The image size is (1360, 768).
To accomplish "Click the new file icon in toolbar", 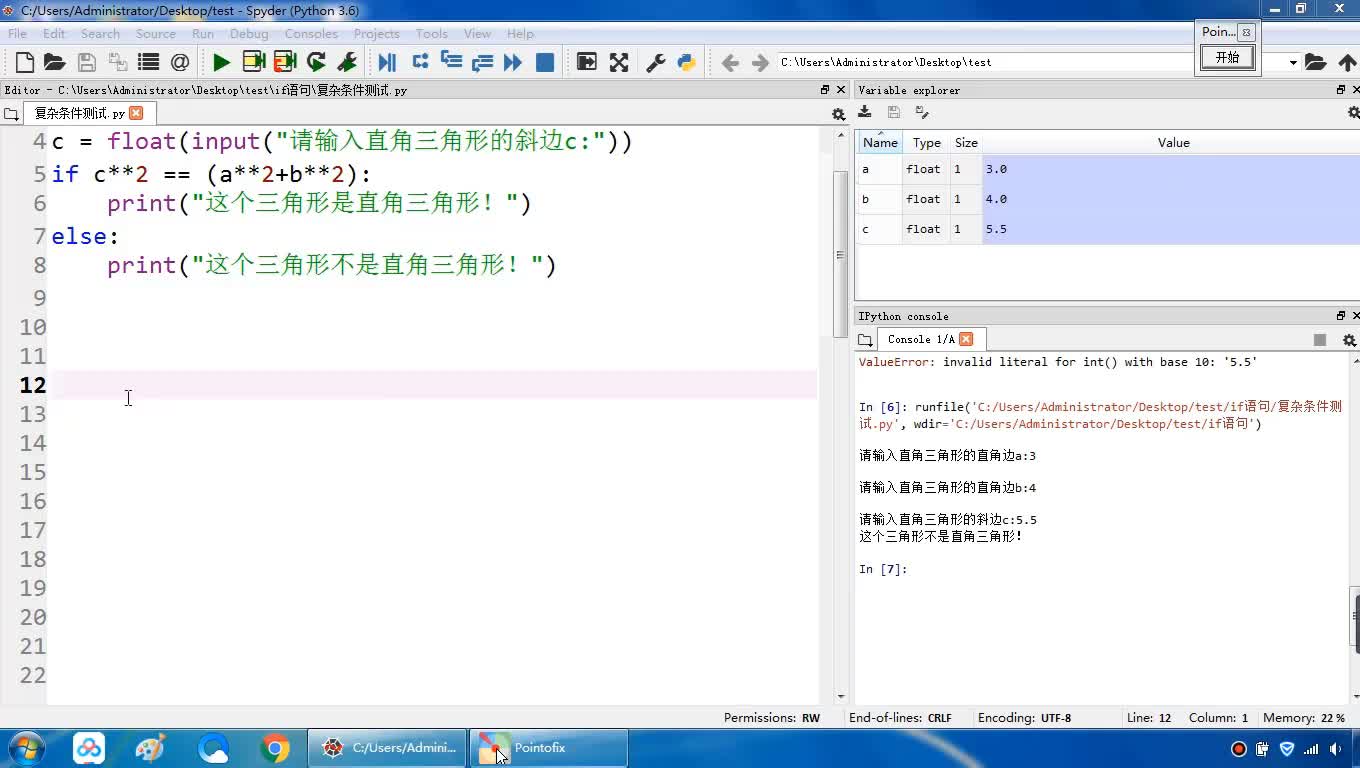I will click(25, 62).
